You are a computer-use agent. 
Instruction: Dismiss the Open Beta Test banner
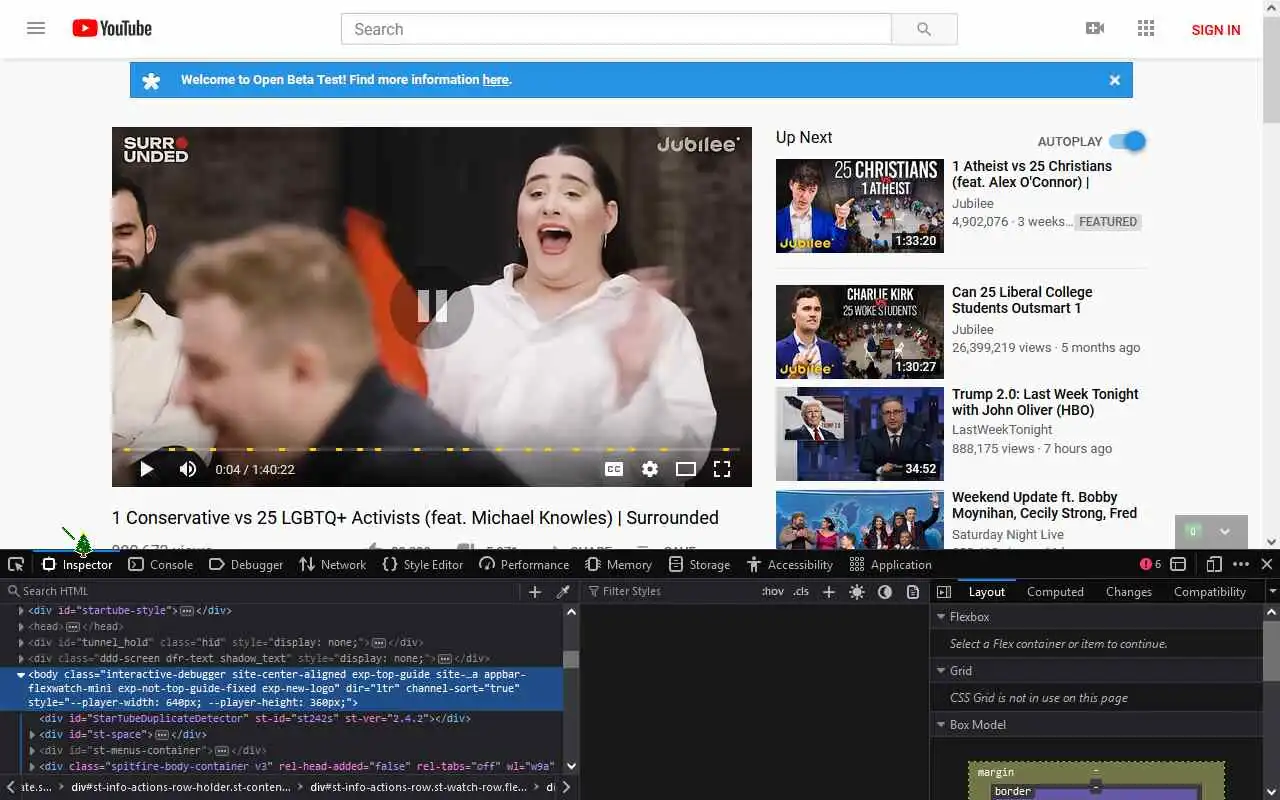(x=1115, y=80)
